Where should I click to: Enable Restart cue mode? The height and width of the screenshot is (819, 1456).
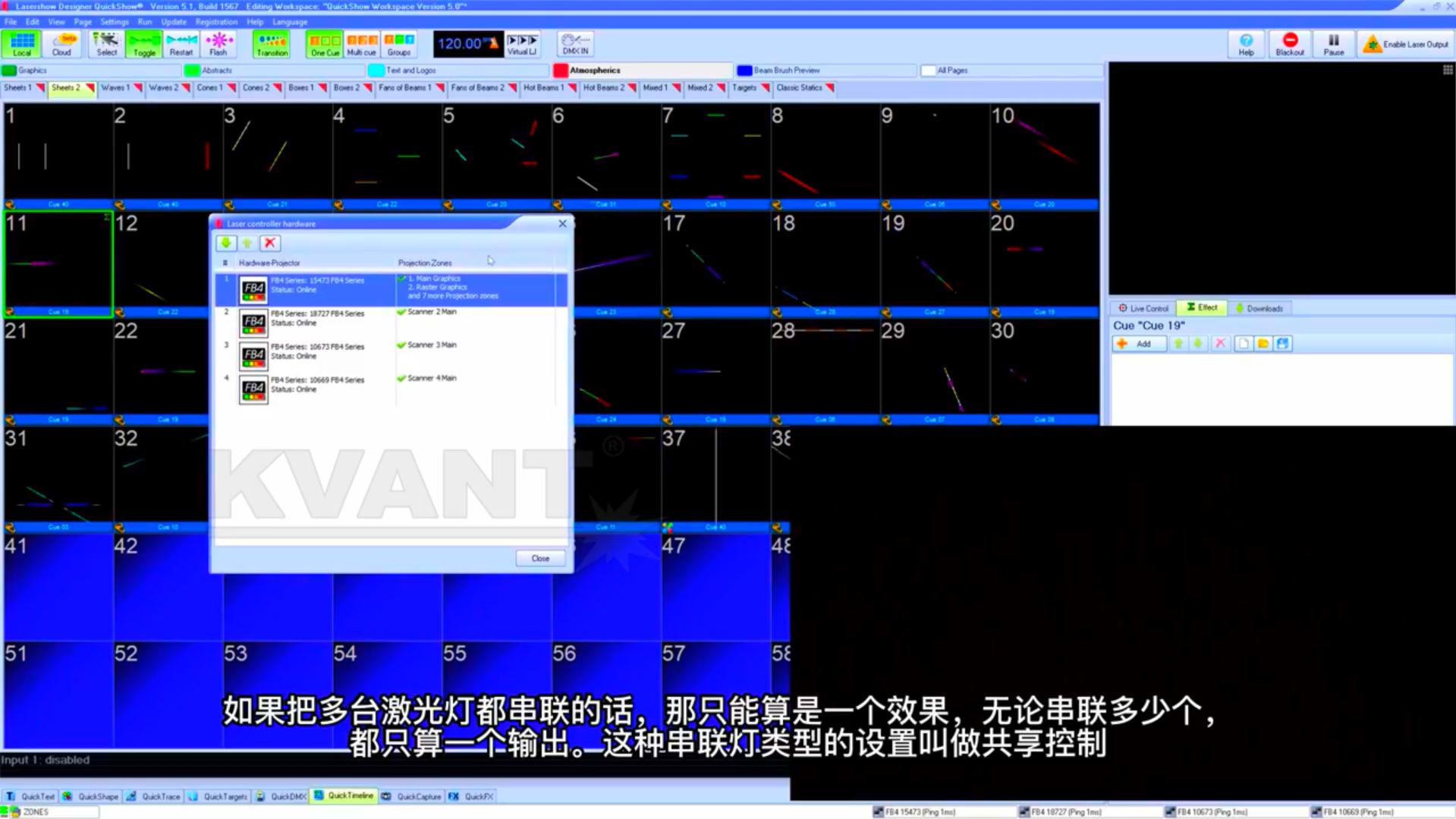point(181,44)
